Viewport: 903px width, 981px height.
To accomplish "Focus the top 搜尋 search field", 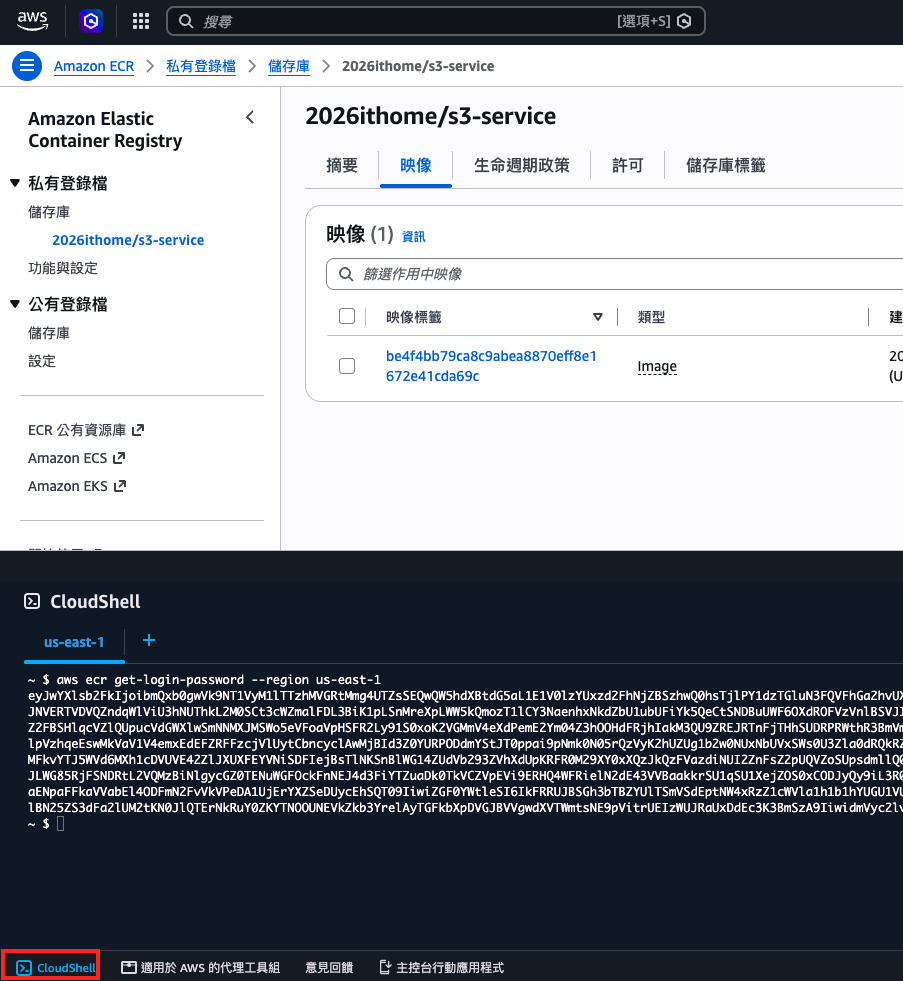I will tap(436, 21).
